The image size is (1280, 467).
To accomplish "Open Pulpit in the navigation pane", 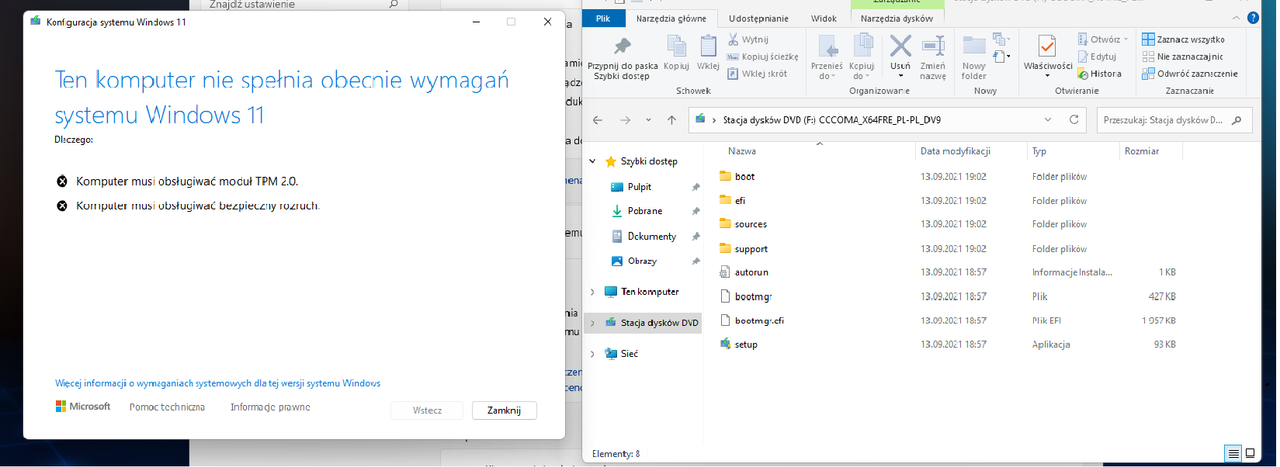I will coord(639,186).
